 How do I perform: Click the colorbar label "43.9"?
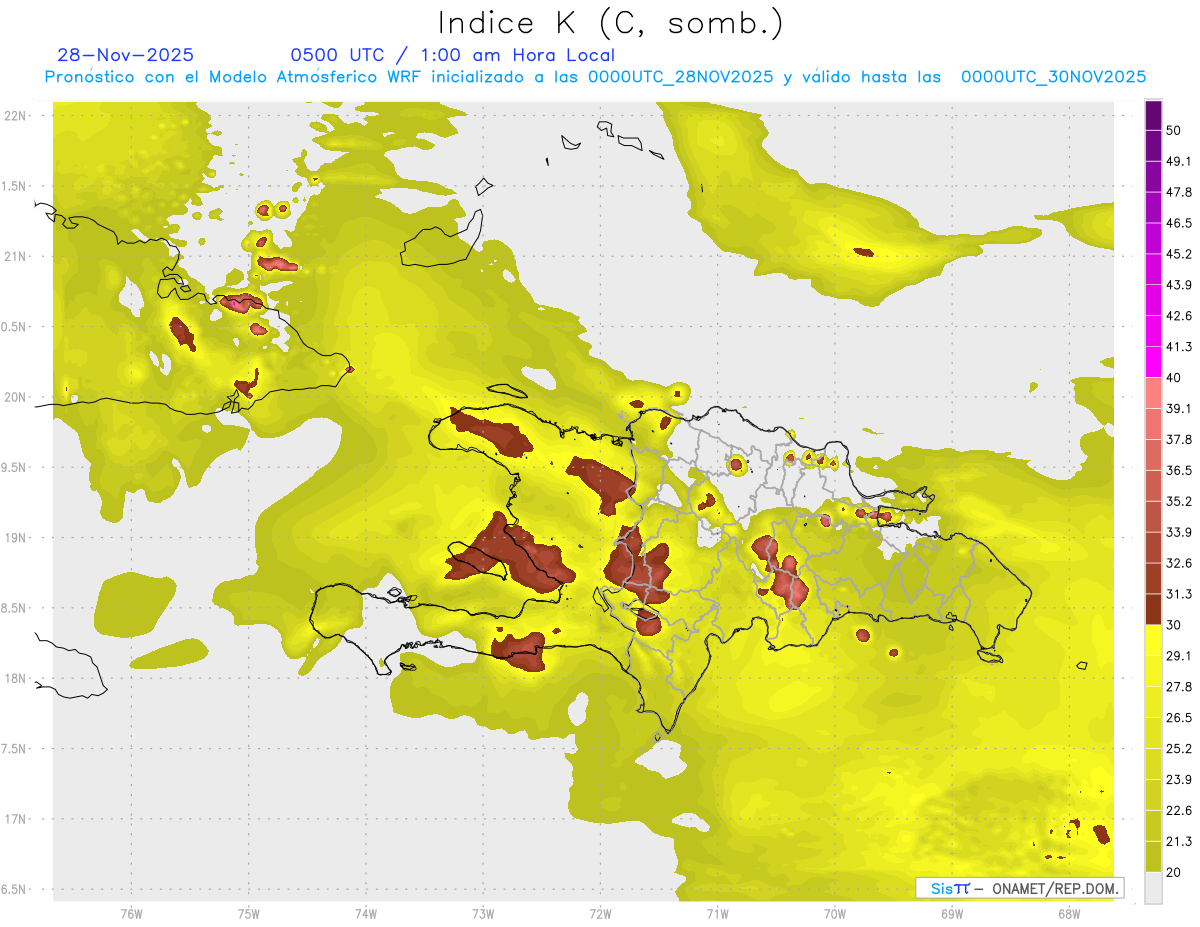(1178, 285)
